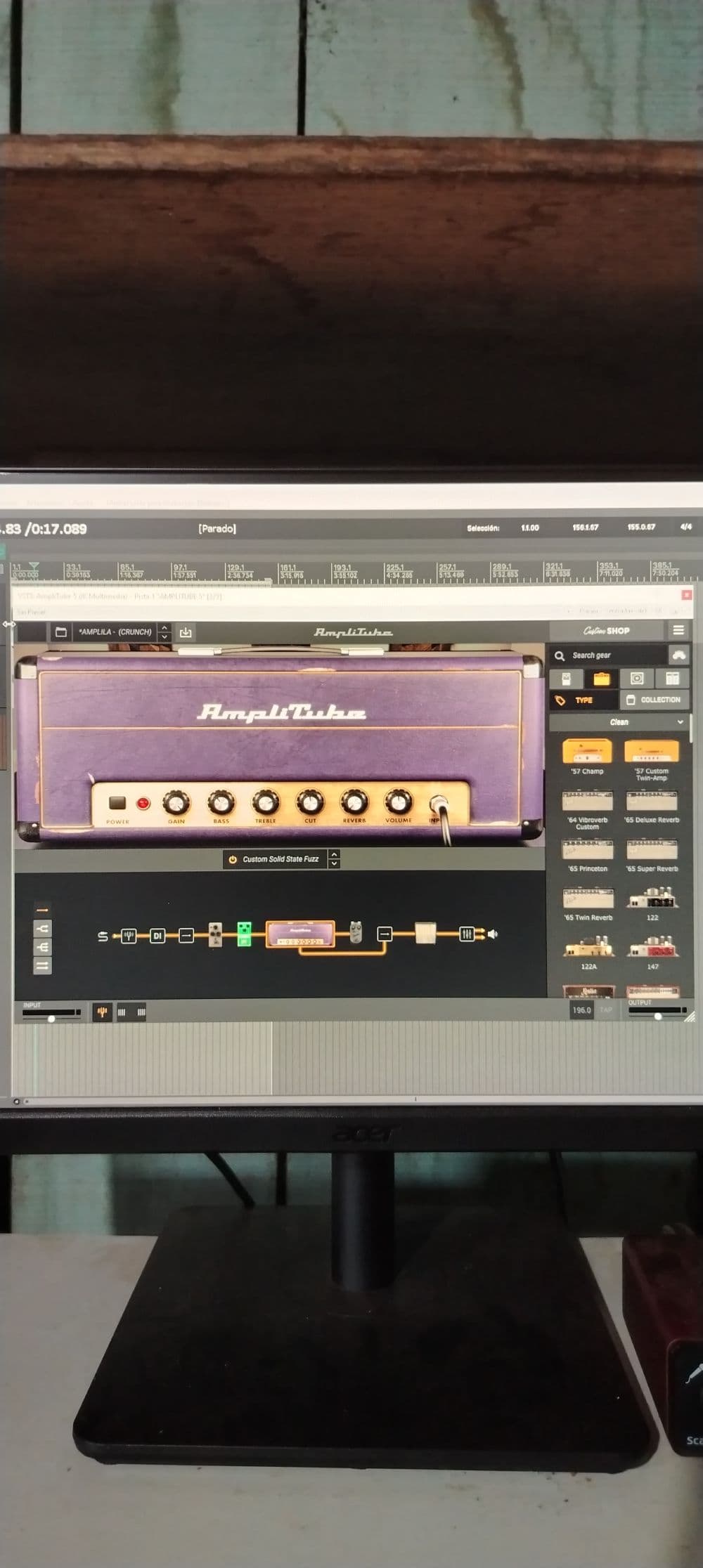Viewport: 703px width, 1568px height.
Task: Tap the TAP tempo button
Action: point(606,1010)
